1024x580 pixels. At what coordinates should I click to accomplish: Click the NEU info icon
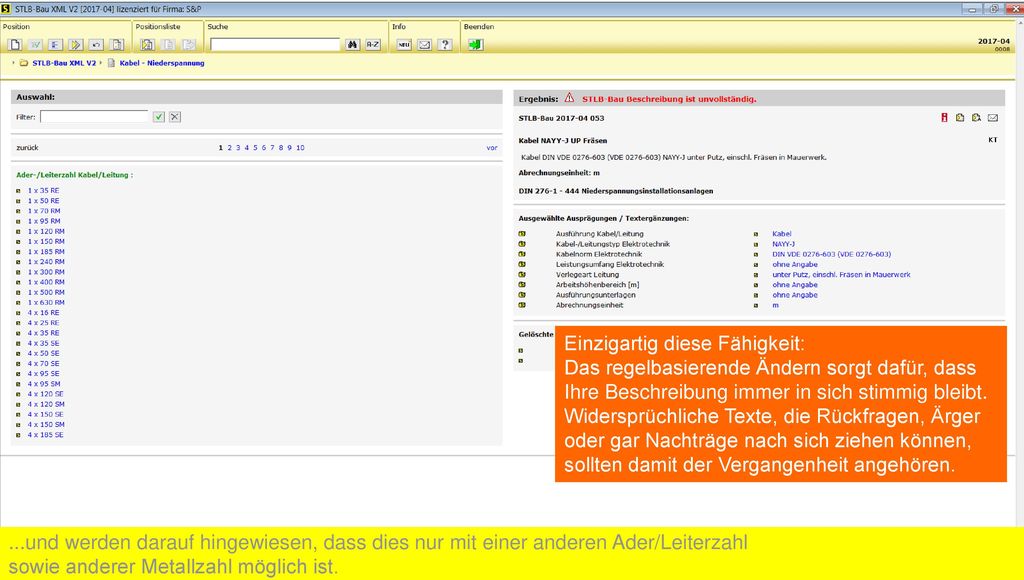point(404,44)
